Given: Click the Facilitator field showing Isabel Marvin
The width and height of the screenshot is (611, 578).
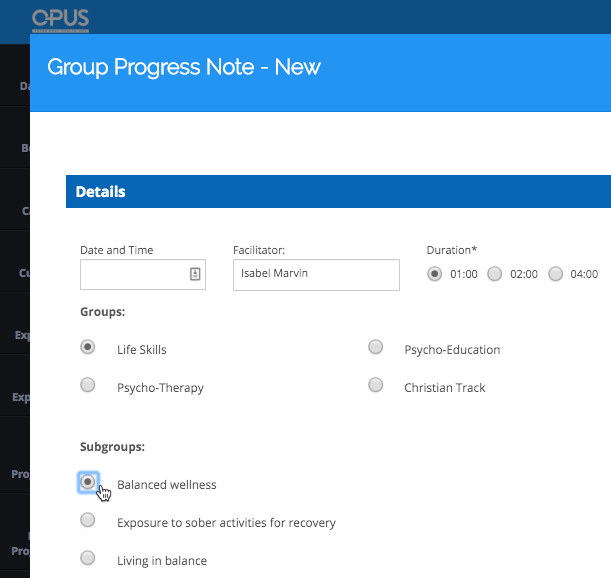Looking at the screenshot, I should 315,274.
